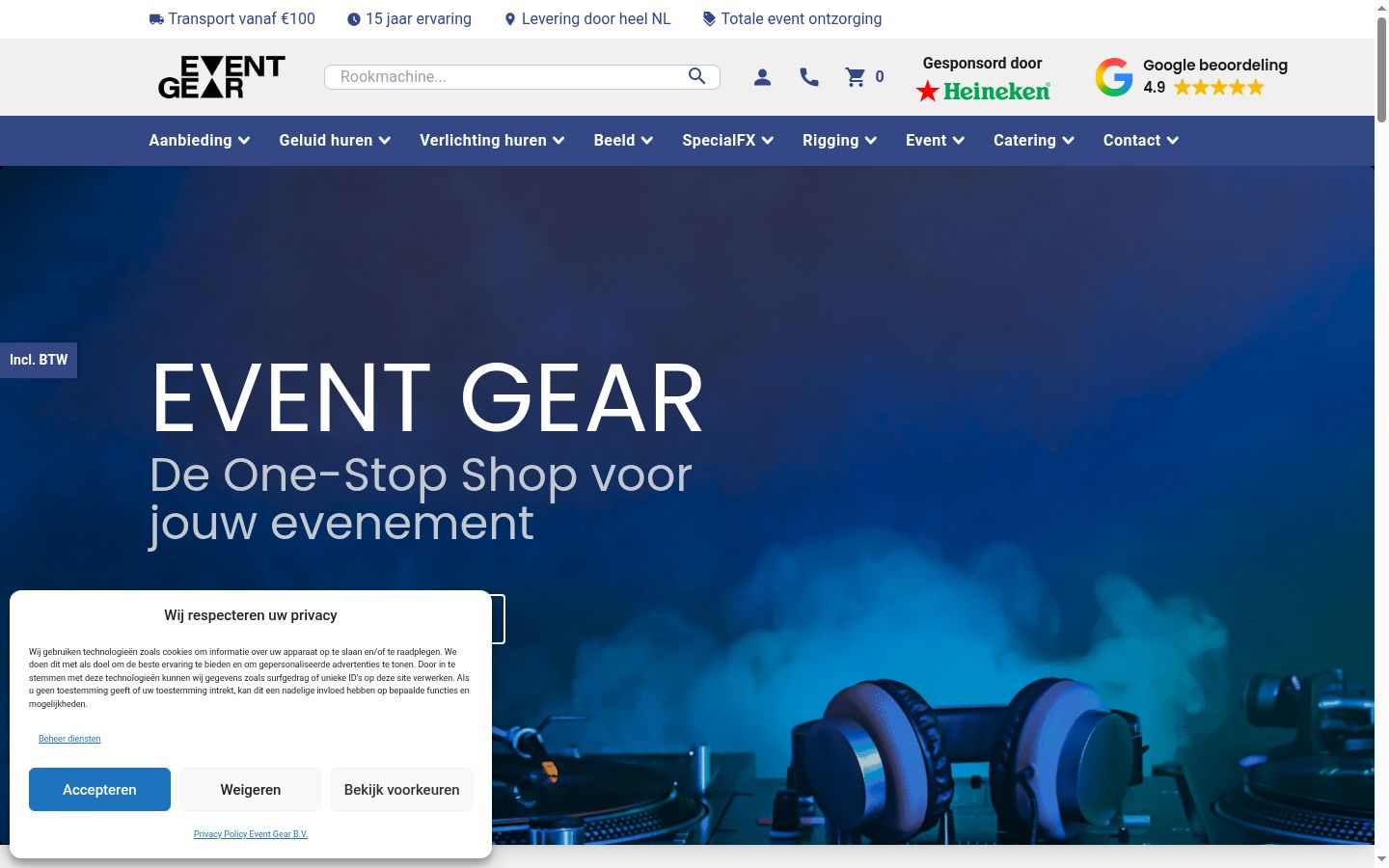Click the Google beoordeling text
Viewport: 1389px width, 868px height.
[x=1215, y=65]
